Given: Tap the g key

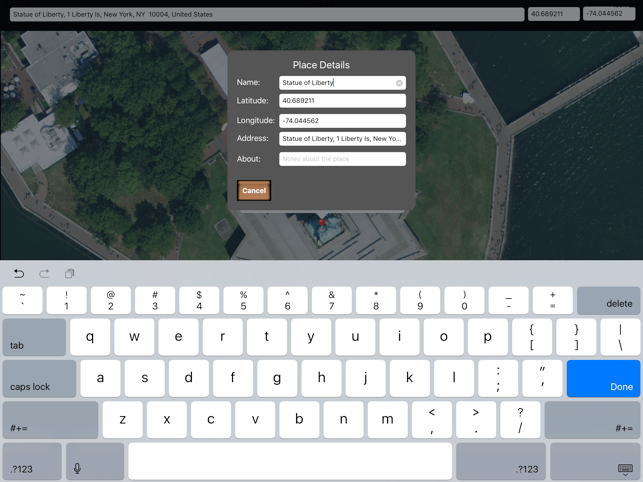Looking at the screenshot, I should (x=277, y=379).
